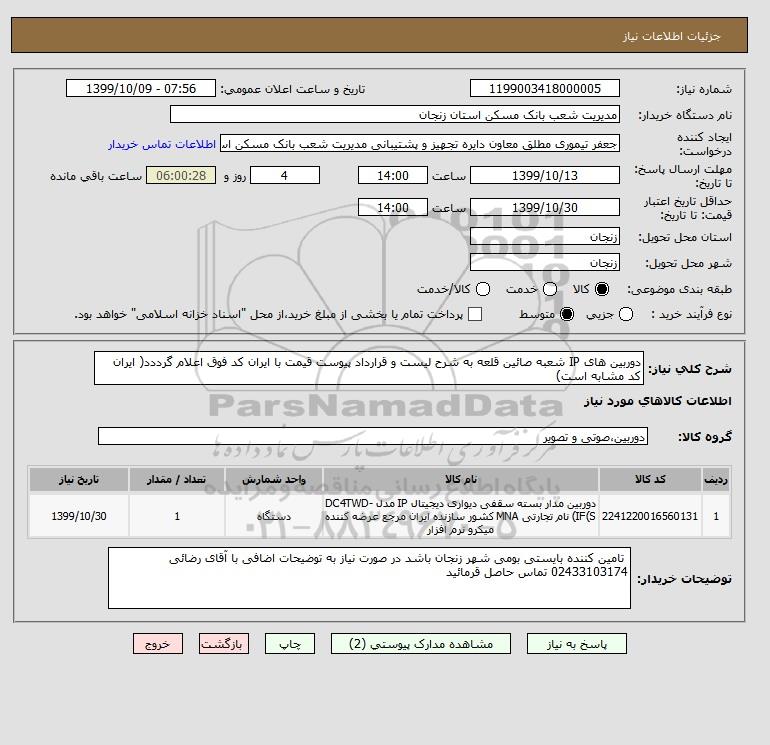This screenshot has height=745, width=770.
Task: Open the اطلاعات تماس خریدار link
Action: (x=162, y=144)
